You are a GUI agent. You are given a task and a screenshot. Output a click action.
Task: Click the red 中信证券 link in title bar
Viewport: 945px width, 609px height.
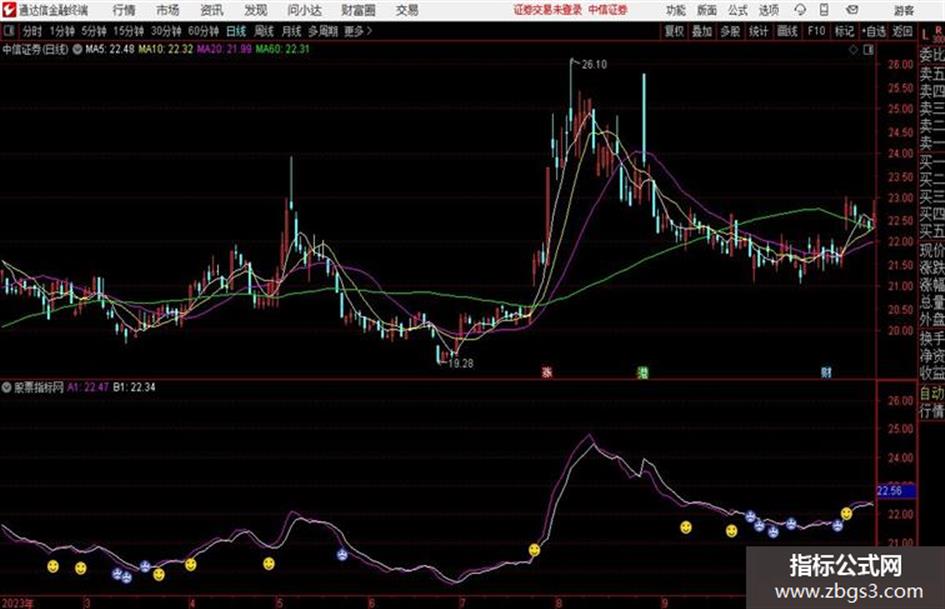click(x=608, y=10)
